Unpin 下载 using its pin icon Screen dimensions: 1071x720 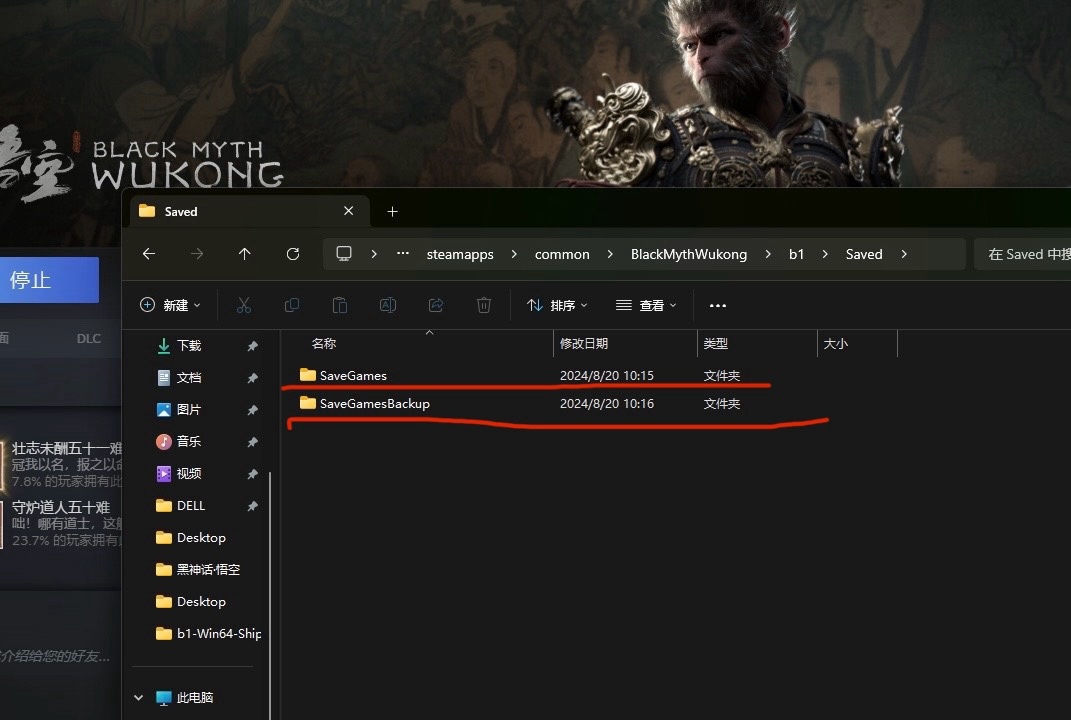[x=252, y=346]
